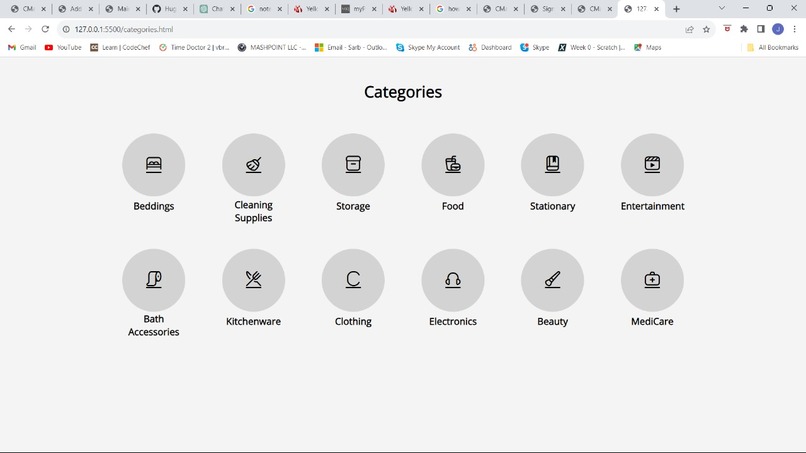Open the Maps bookmark
This screenshot has width=806, height=453.
[x=648, y=47]
